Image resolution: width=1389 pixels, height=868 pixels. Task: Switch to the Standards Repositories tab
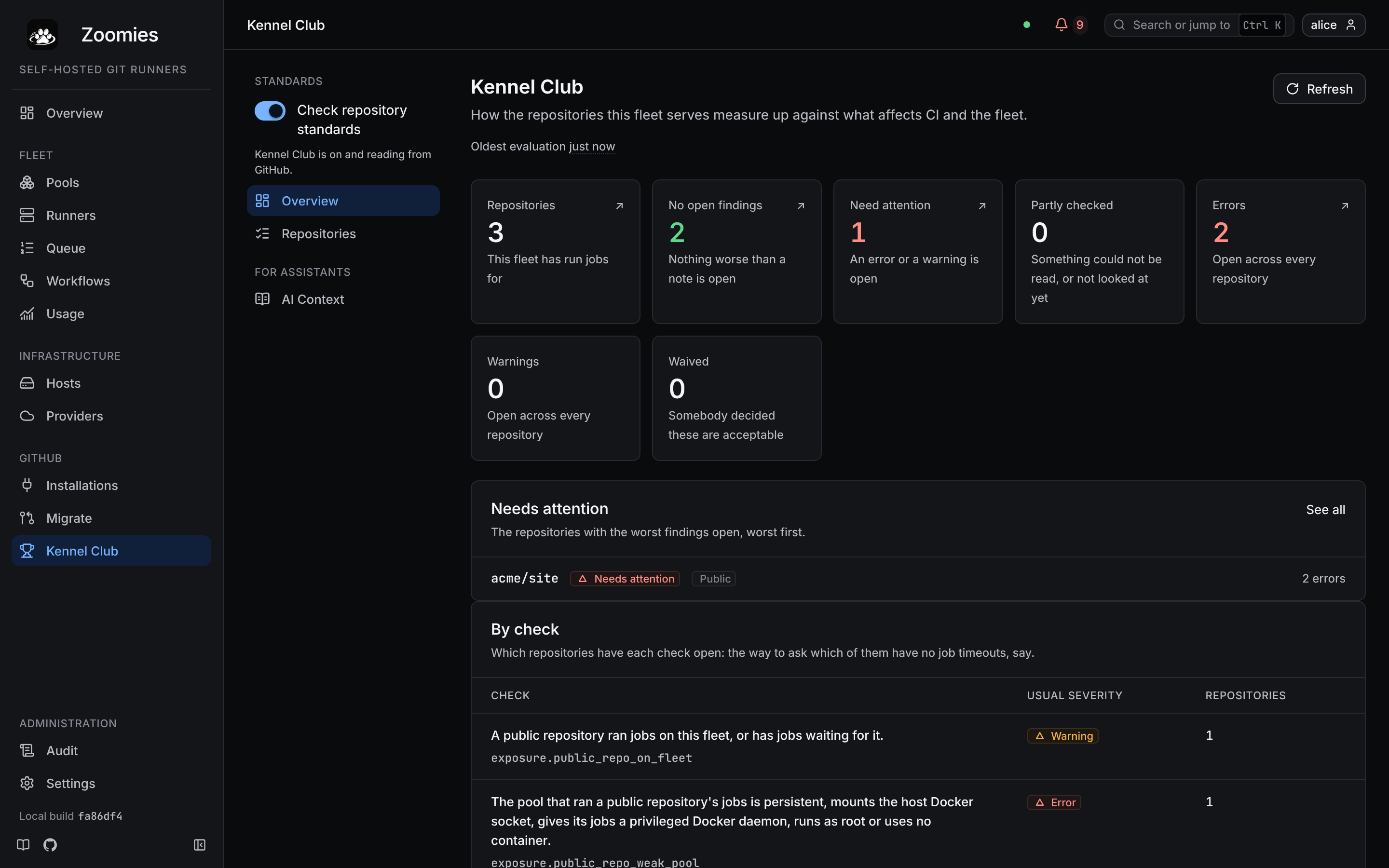343,234
